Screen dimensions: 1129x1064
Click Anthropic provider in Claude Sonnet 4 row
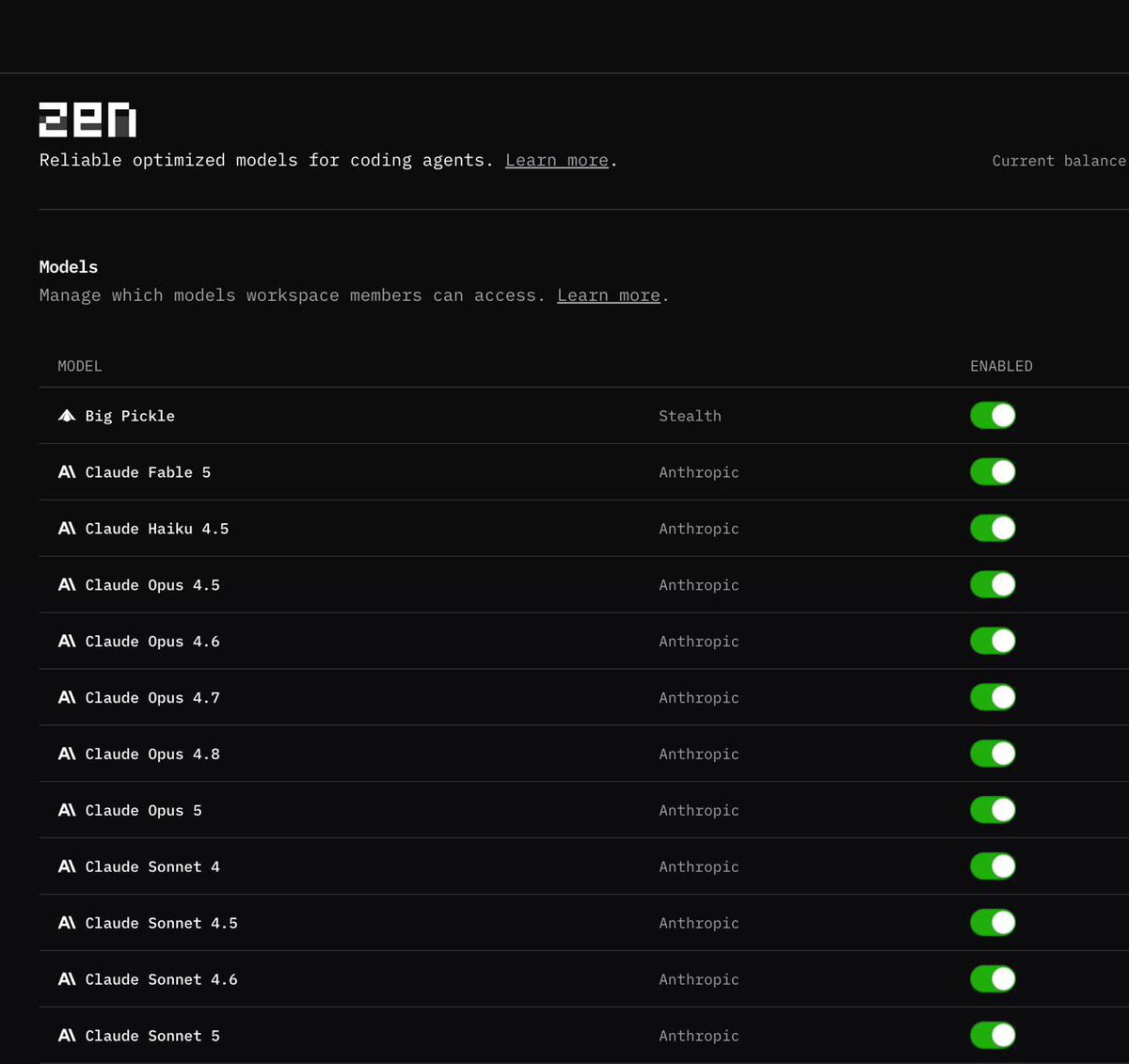click(x=699, y=866)
